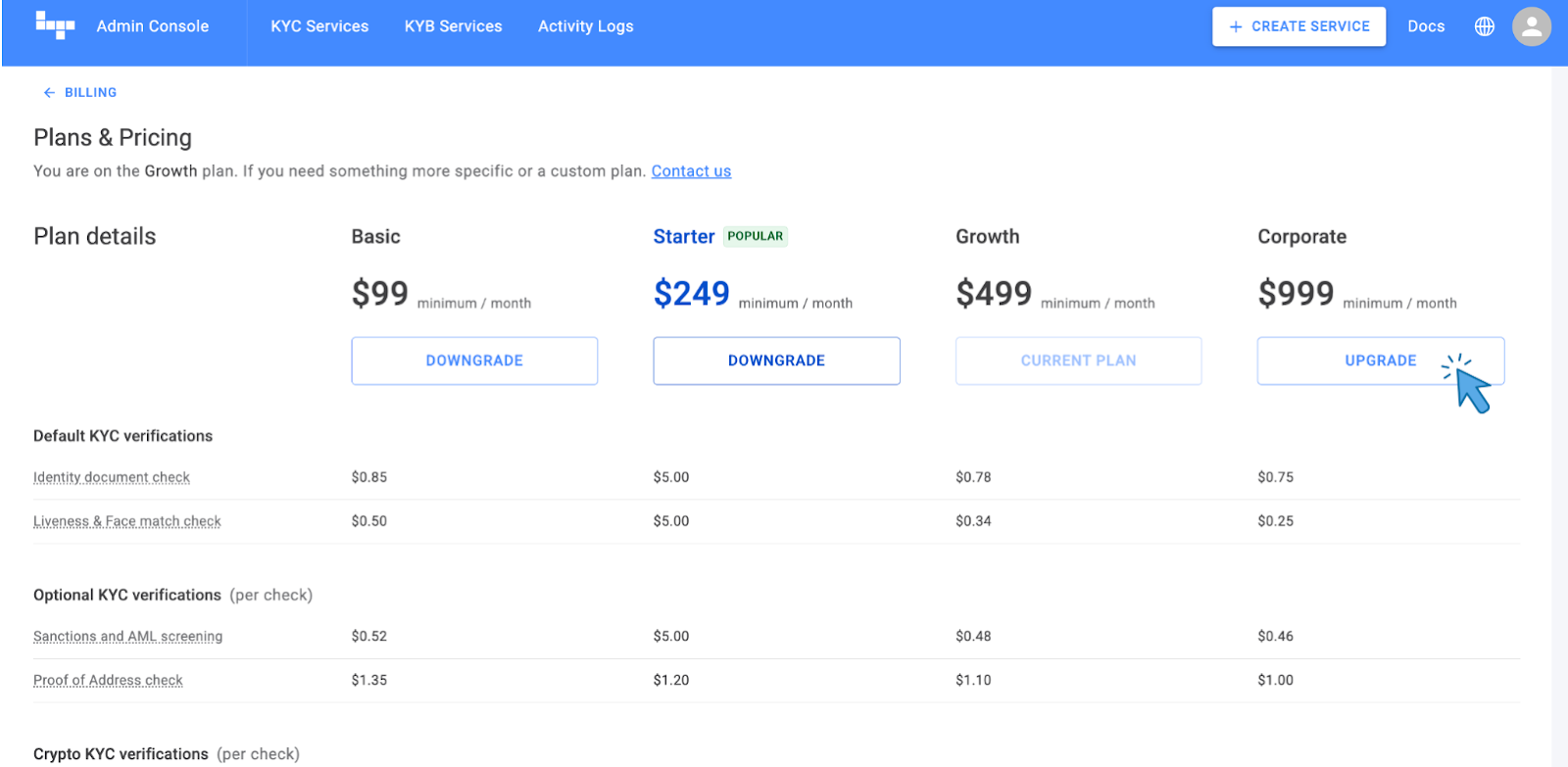Click the Admin Console title text
Screen dimensions: 1568x767
pos(152,26)
